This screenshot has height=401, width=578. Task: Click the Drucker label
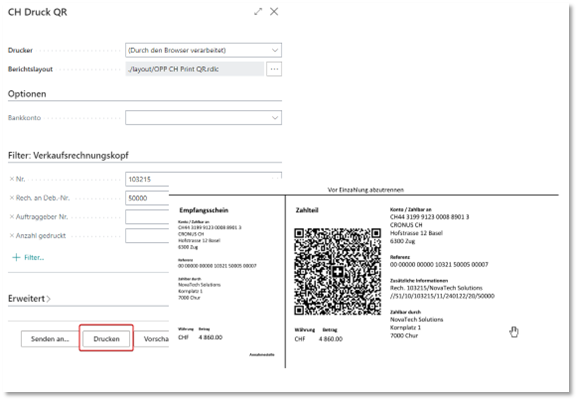click(x=20, y=50)
